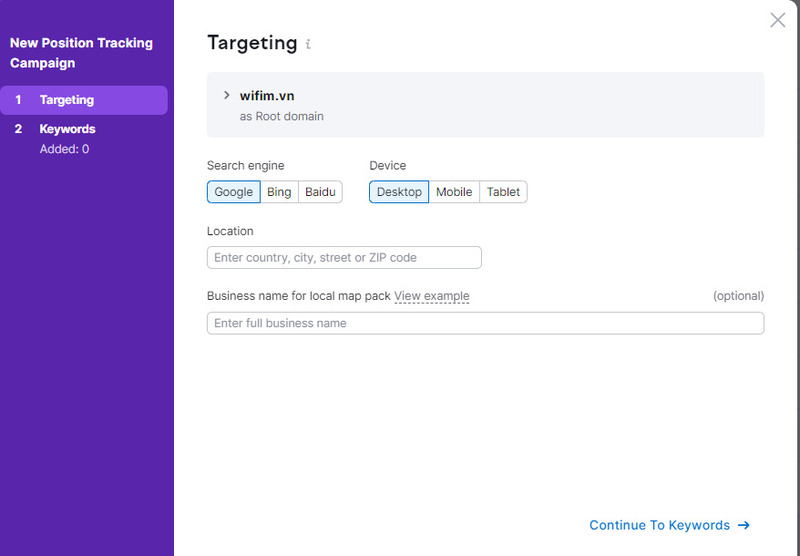This screenshot has width=800, height=556.
Task: Switch search engine to Baidu
Action: [320, 192]
